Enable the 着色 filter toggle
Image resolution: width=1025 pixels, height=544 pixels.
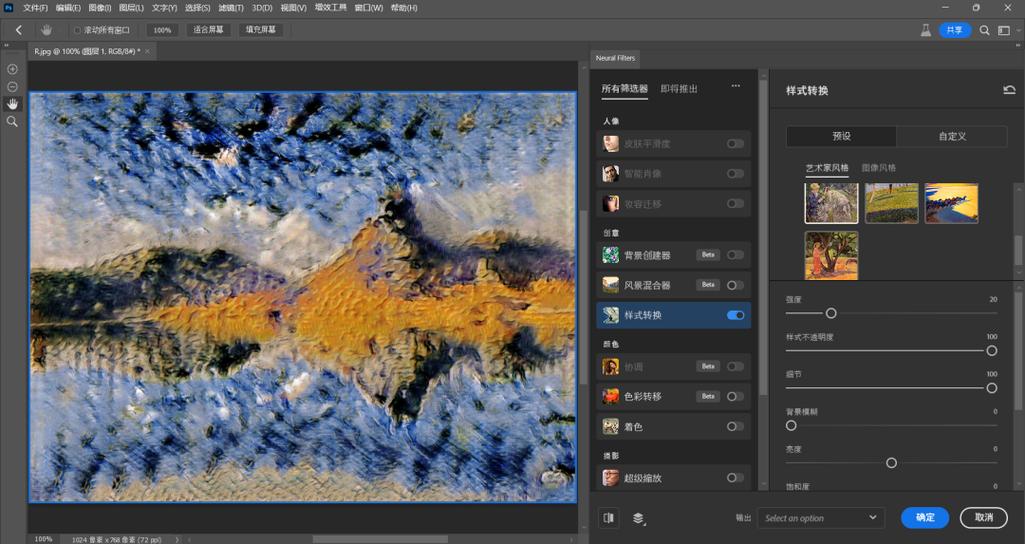(735, 426)
